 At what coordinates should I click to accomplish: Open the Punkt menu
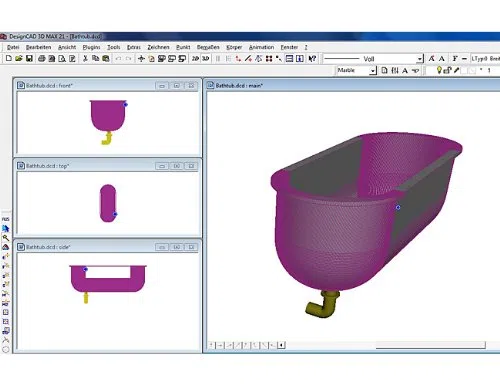click(x=183, y=47)
